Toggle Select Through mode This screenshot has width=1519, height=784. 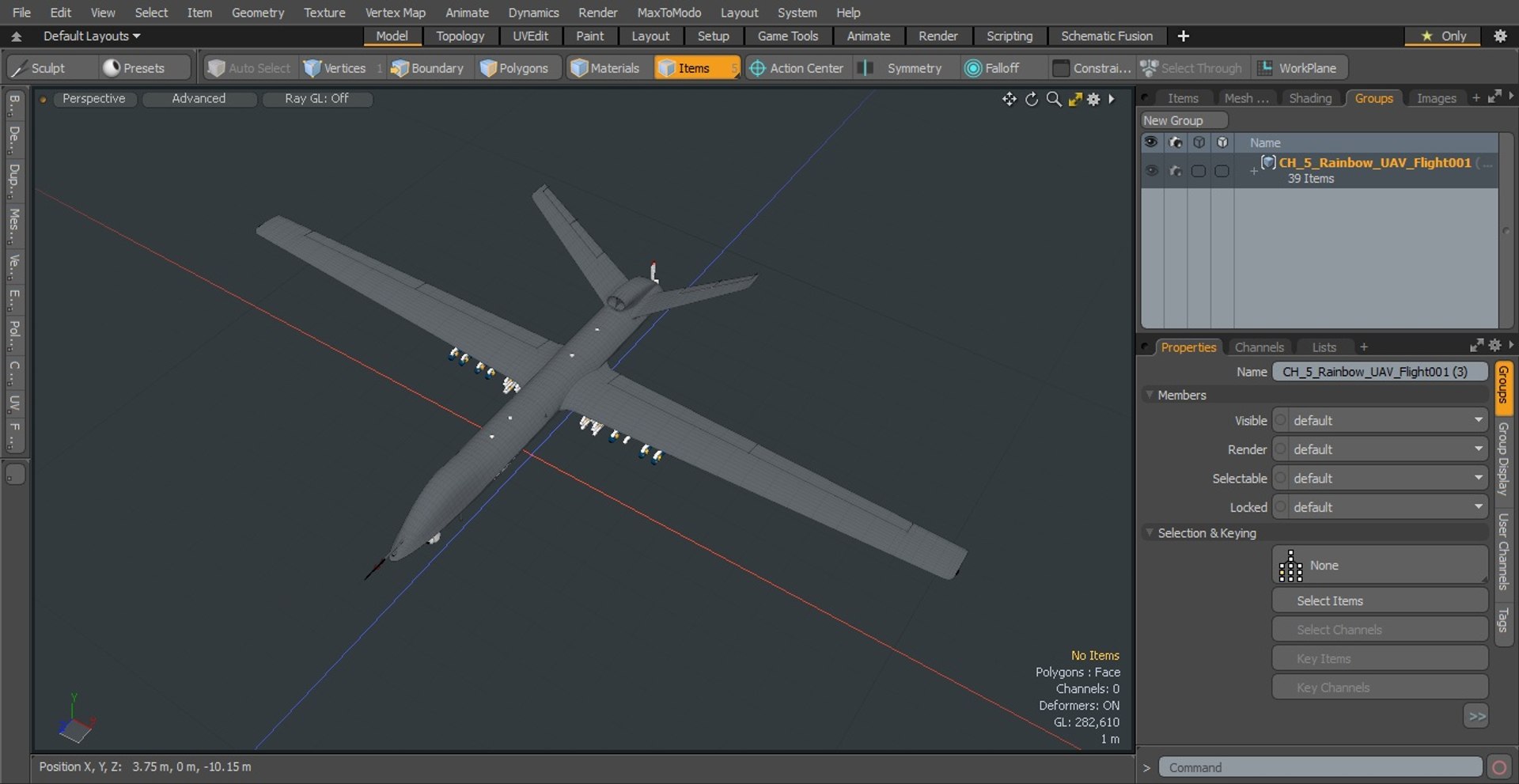[x=1192, y=68]
